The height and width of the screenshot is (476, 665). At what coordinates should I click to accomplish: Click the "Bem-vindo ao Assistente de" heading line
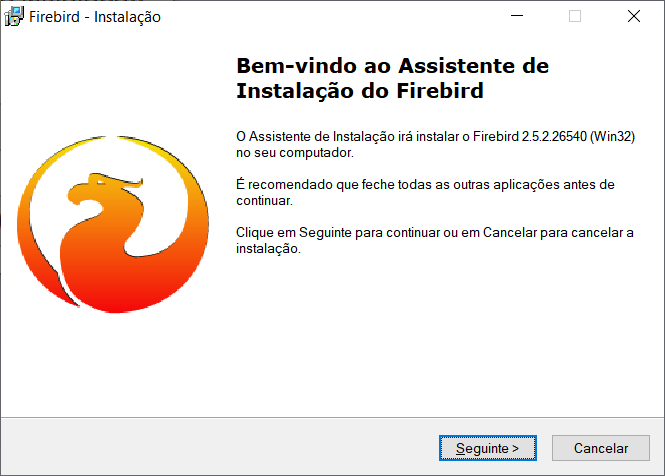coord(392,66)
